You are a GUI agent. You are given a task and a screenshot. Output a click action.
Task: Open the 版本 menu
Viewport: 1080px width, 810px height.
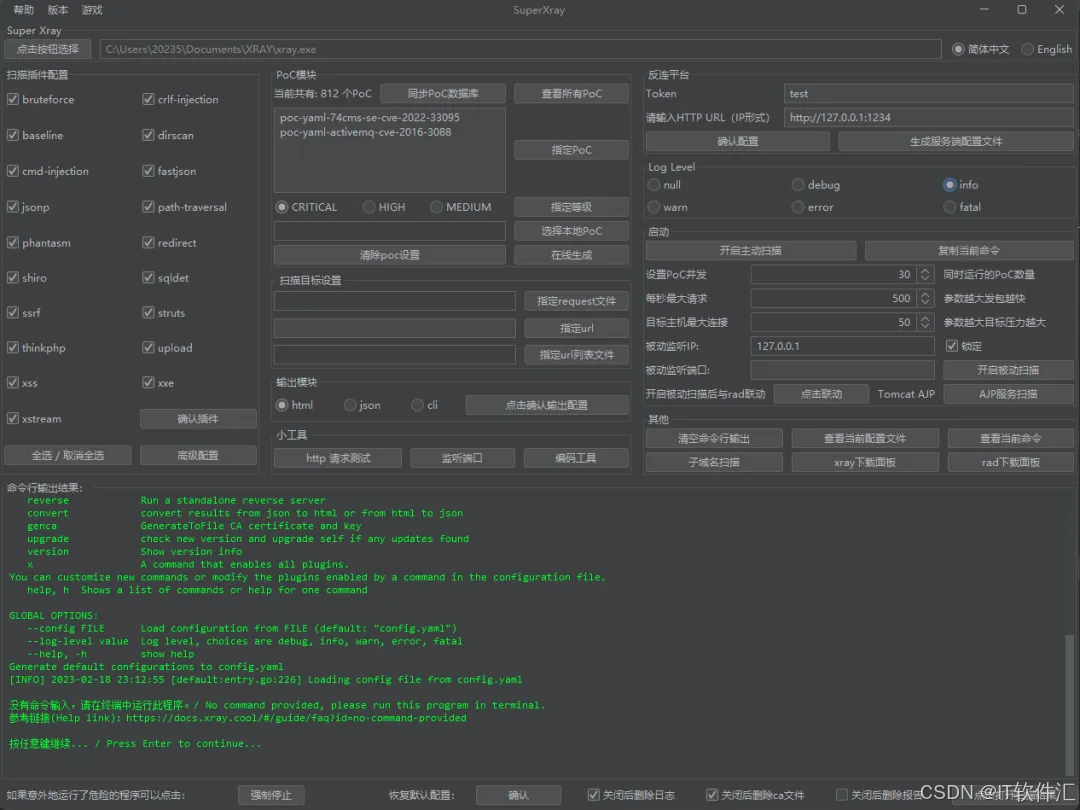pyautogui.click(x=58, y=10)
